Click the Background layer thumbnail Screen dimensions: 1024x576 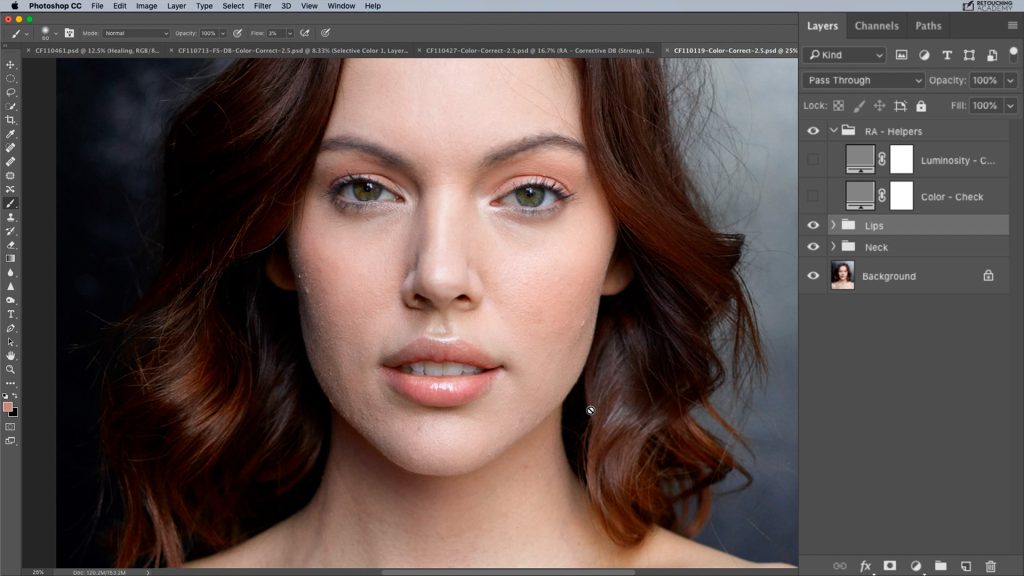click(843, 275)
